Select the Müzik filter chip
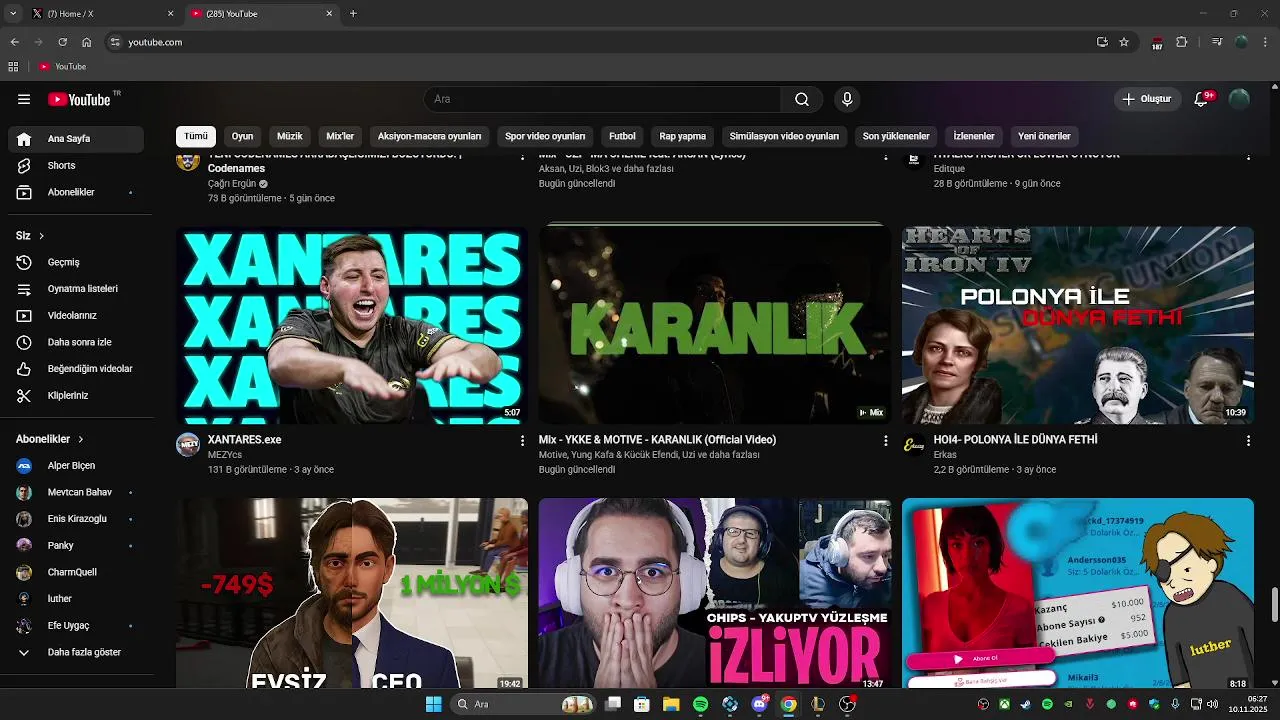This screenshot has height=720, width=1280. tap(290, 136)
